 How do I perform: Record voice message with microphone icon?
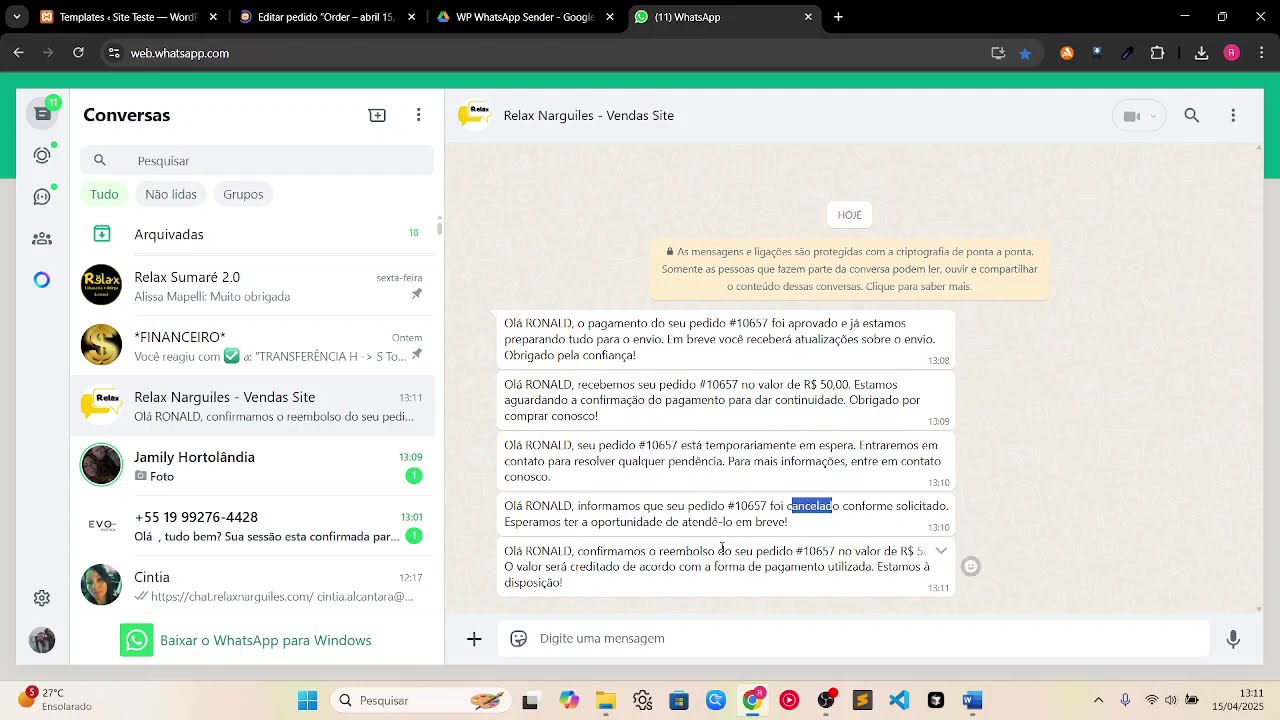[1233, 639]
